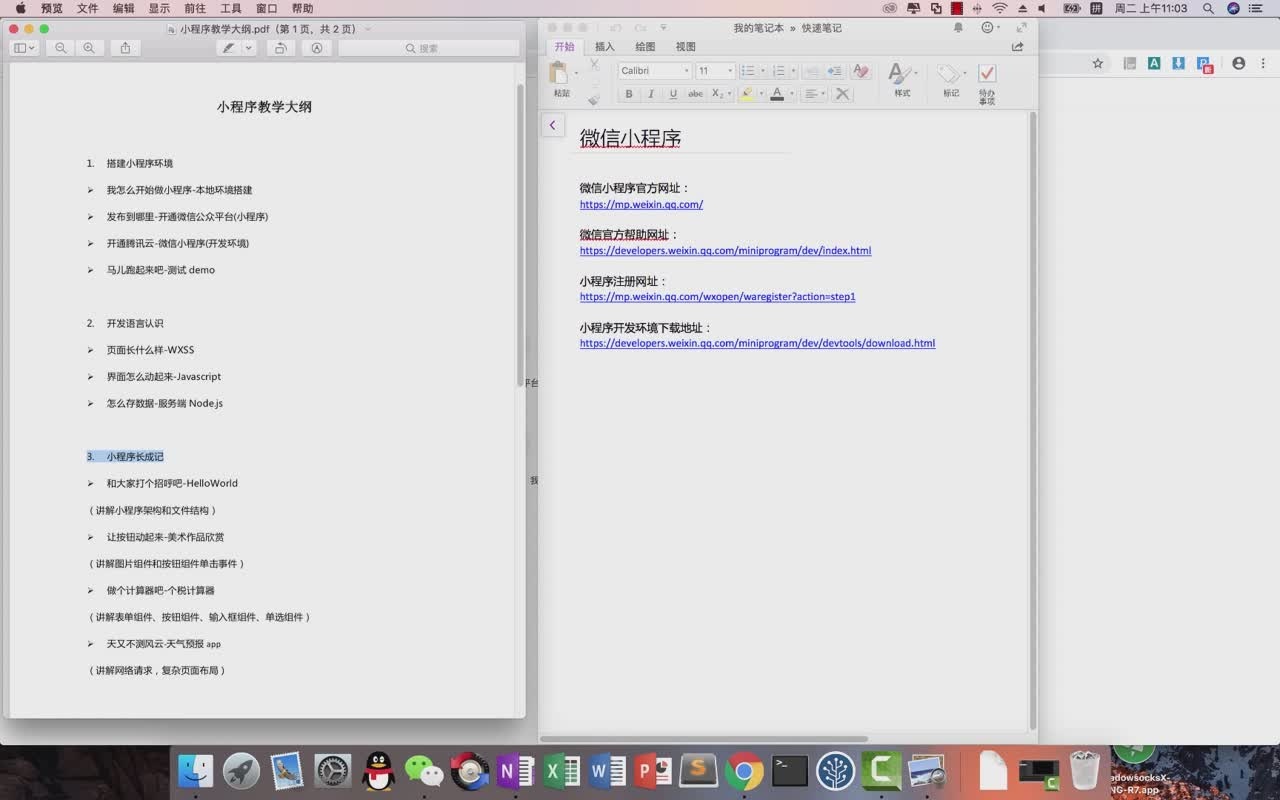Viewport: 1280px width, 800px height.
Task: Toggle strikethrough abc formatting
Action: tap(695, 94)
